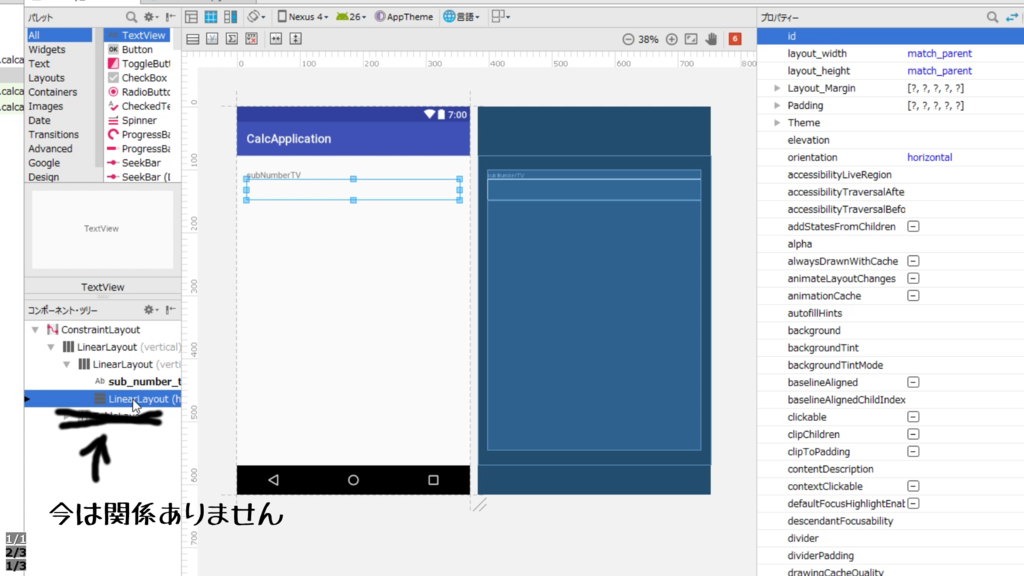Open component tree settings gear menu
Viewport: 1024px width, 576px height.
point(151,310)
